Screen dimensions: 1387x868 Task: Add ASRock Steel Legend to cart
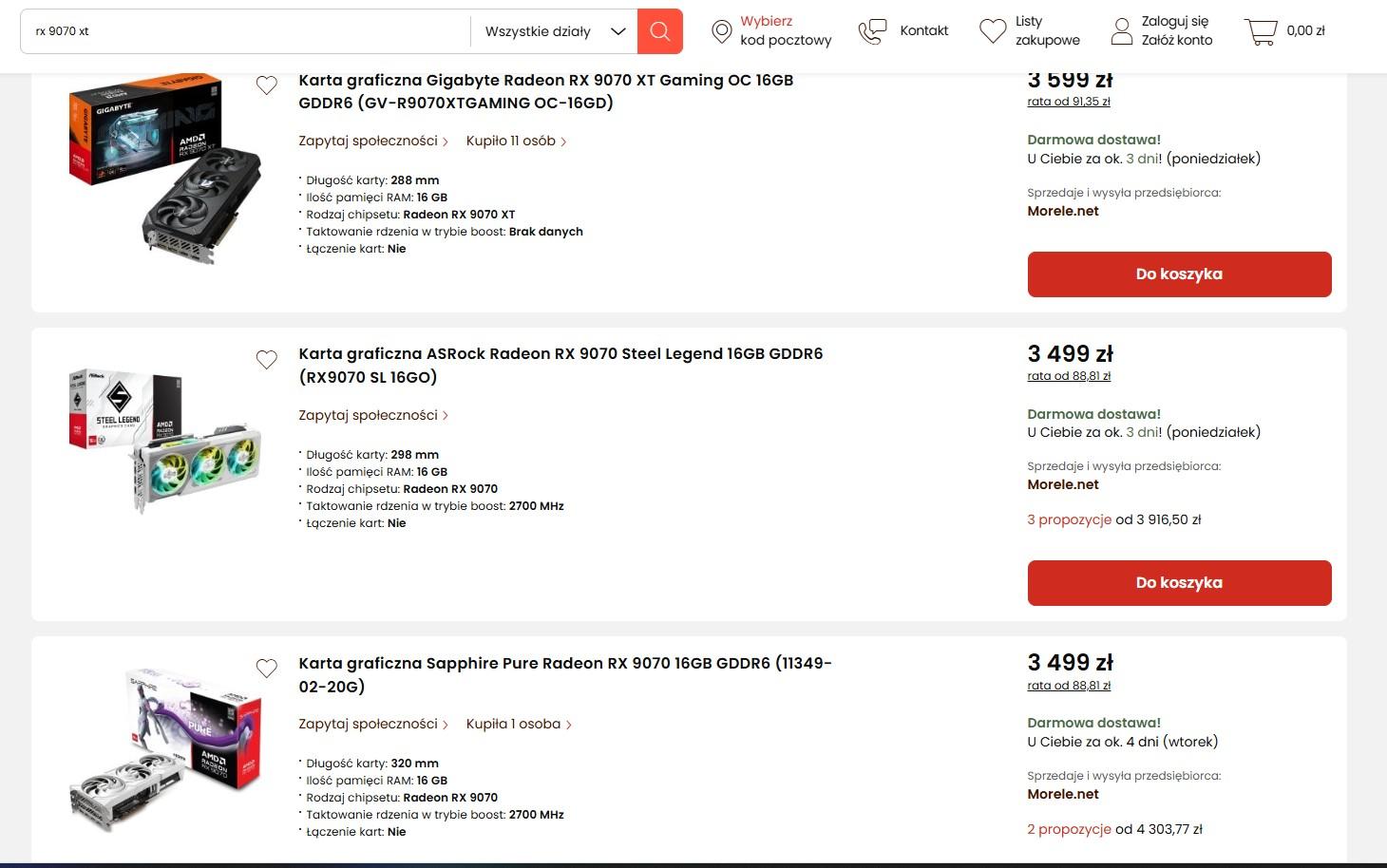(1179, 583)
